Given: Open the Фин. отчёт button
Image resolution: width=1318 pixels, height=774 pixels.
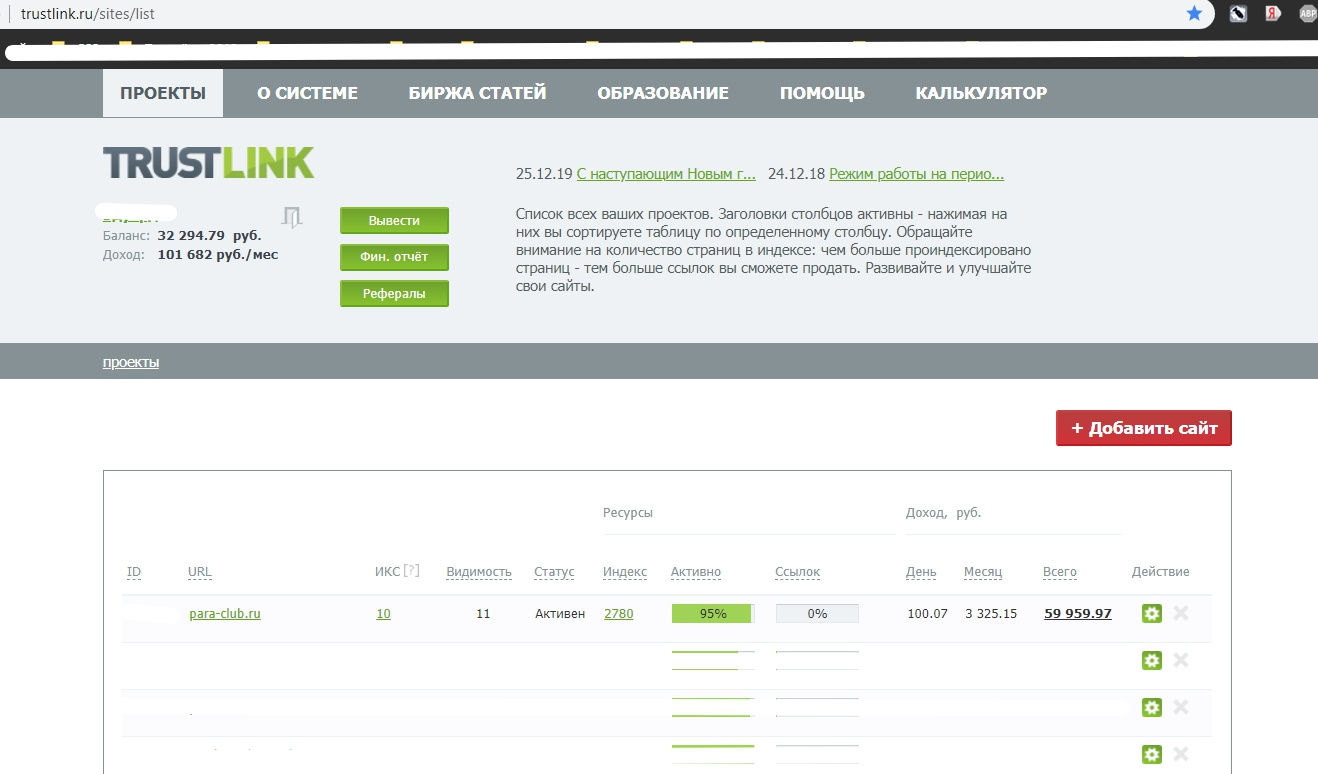Looking at the screenshot, I should click(394, 257).
